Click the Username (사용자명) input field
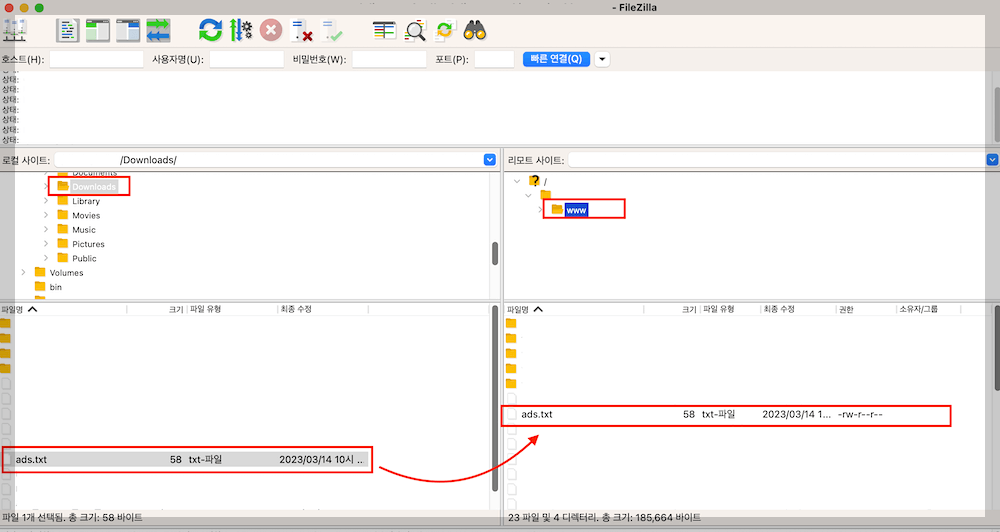Screen dimensions: 1000x532 coord(247,59)
